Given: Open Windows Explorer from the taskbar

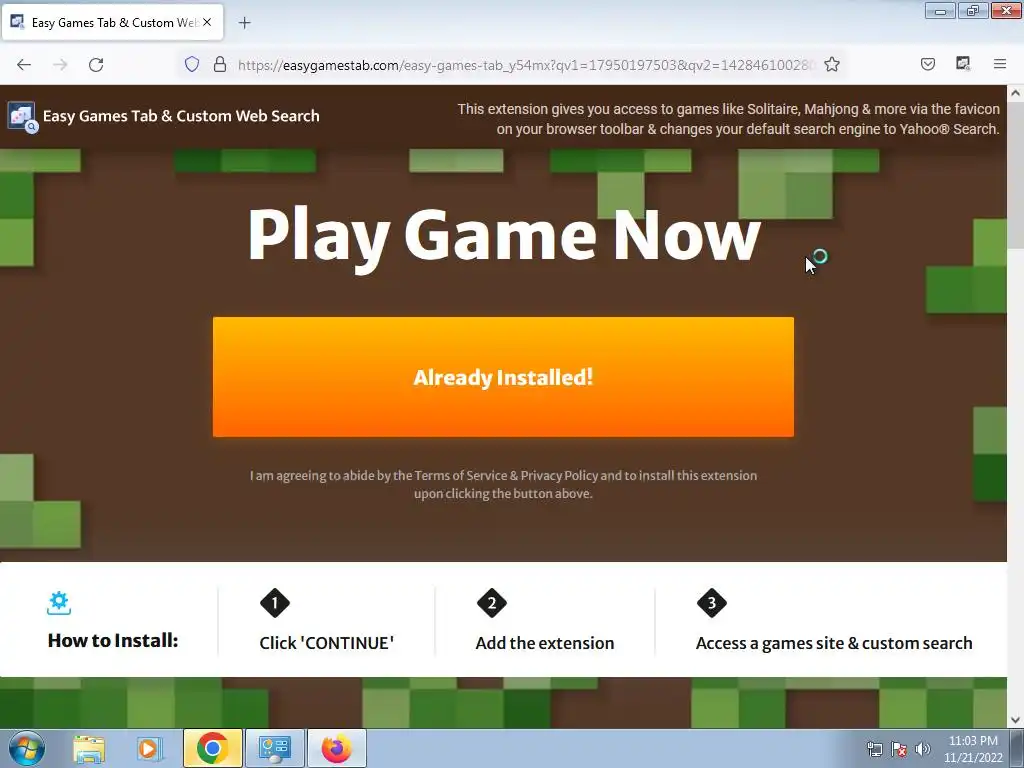Looking at the screenshot, I should click(x=89, y=748).
